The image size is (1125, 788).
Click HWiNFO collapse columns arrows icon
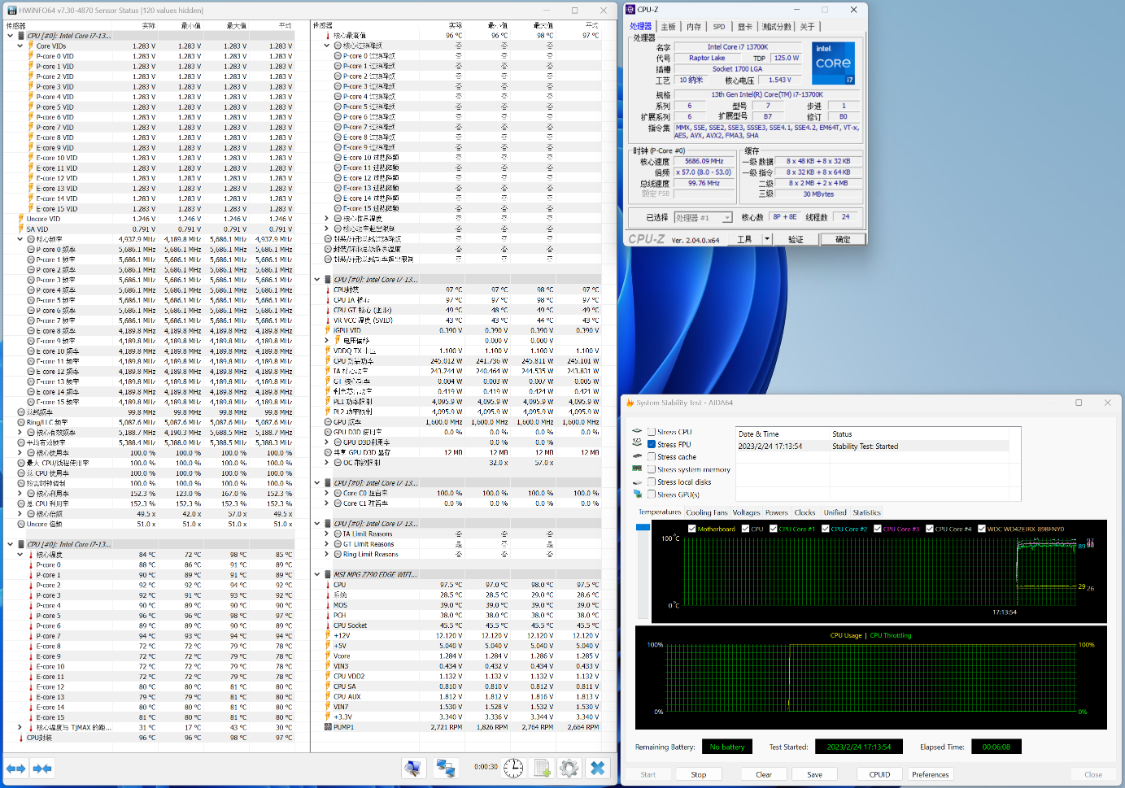pos(42,768)
